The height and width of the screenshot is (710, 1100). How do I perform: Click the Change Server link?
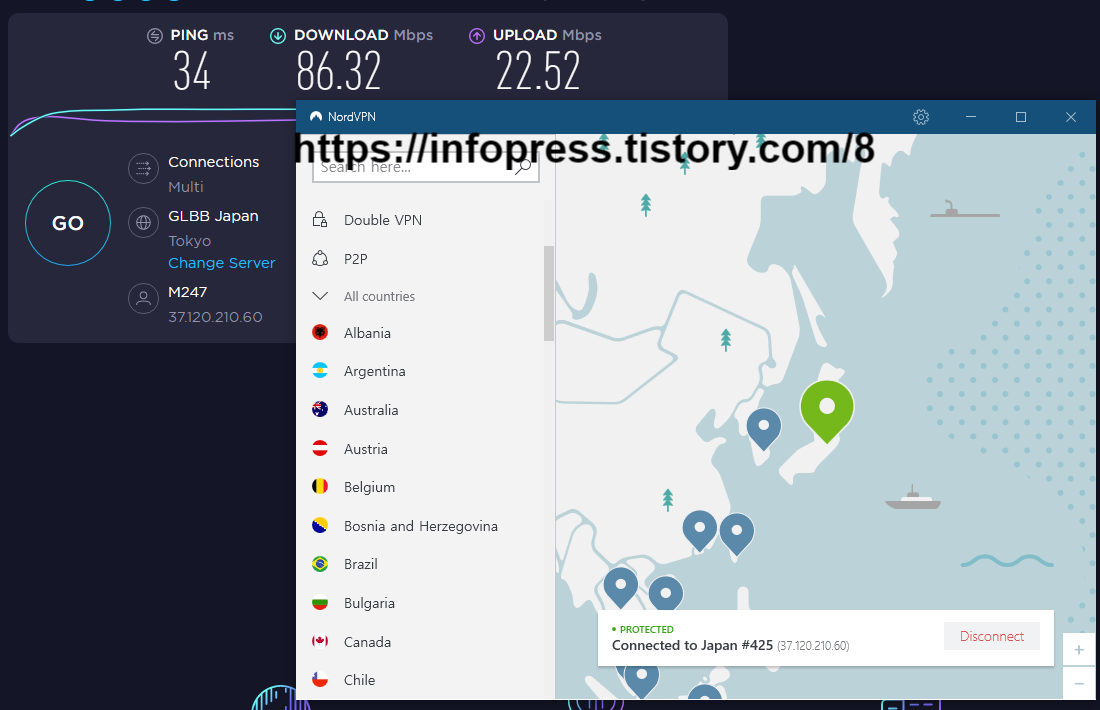pyautogui.click(x=222, y=263)
